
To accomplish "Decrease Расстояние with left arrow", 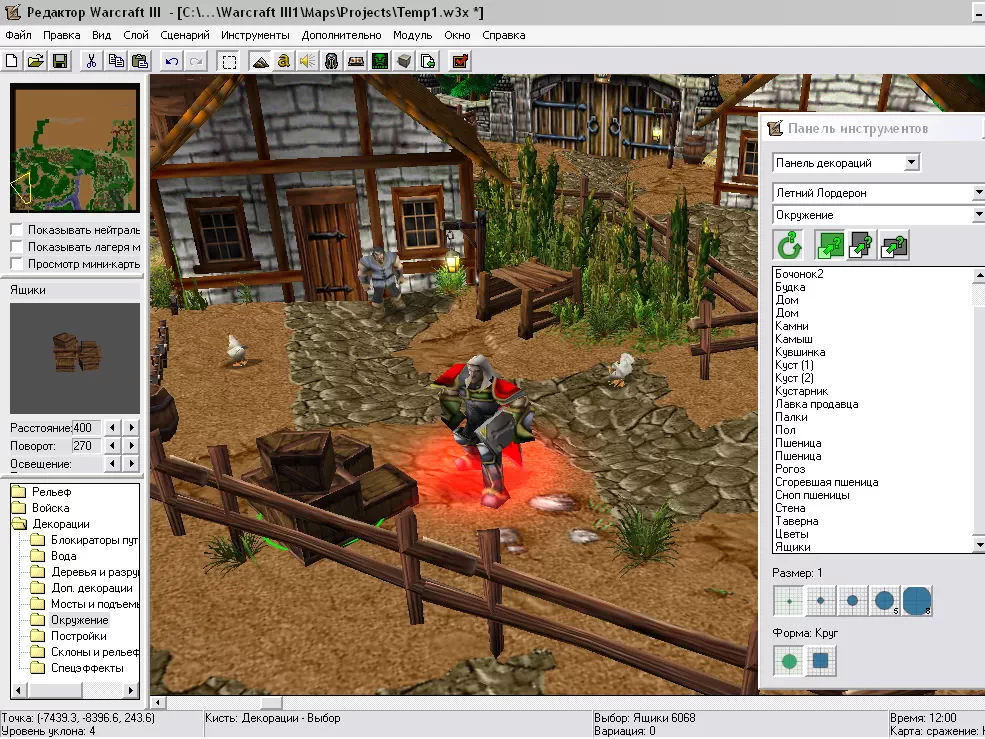I will coord(112,427).
